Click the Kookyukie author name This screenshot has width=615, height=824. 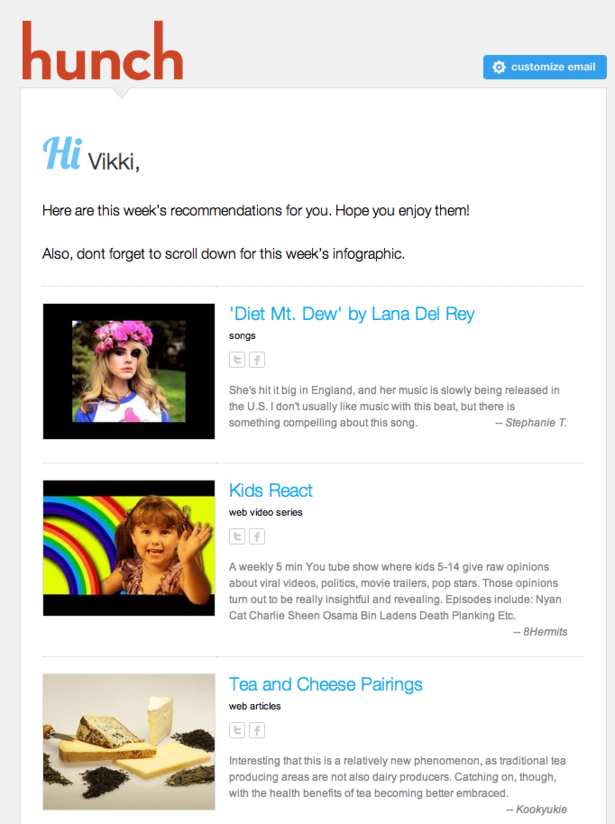coord(541,809)
